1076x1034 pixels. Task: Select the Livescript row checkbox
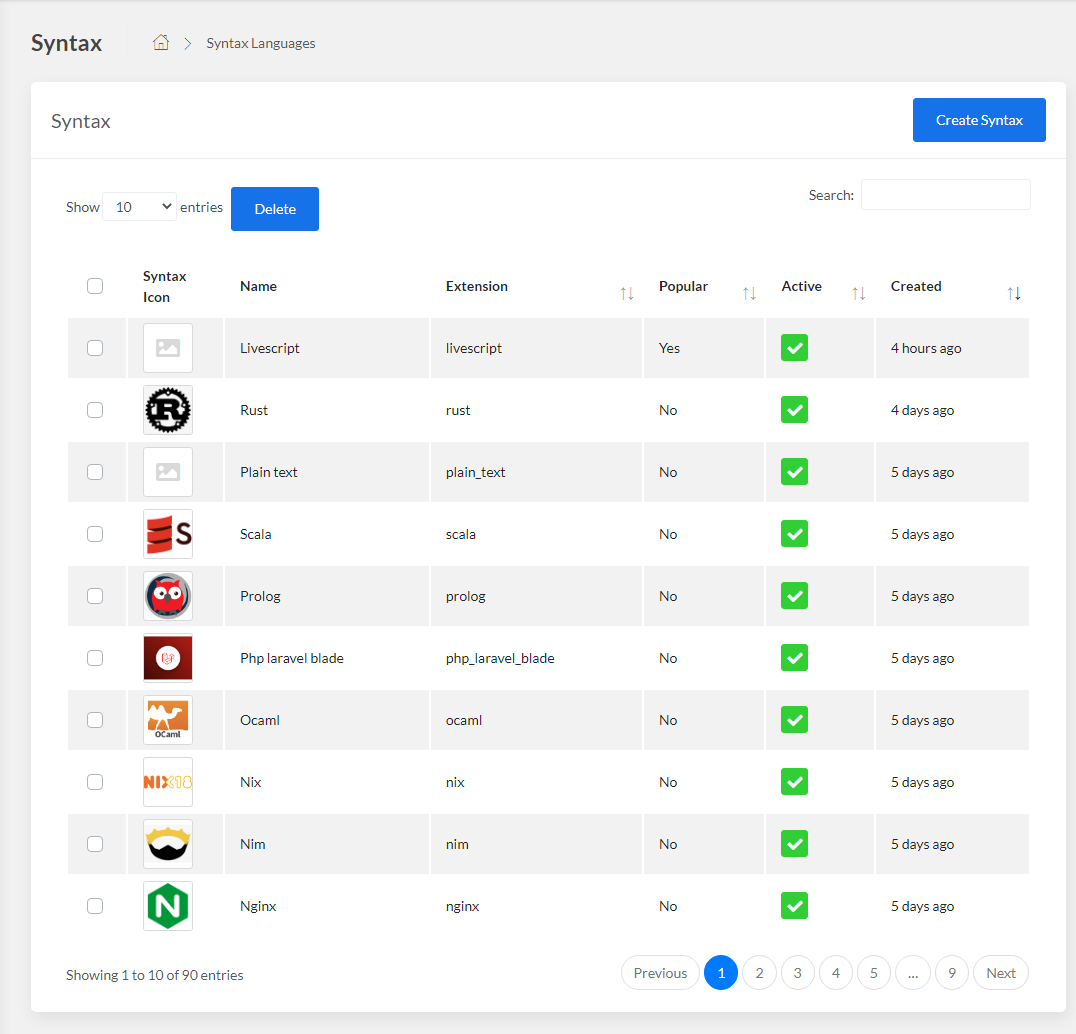[x=95, y=348]
